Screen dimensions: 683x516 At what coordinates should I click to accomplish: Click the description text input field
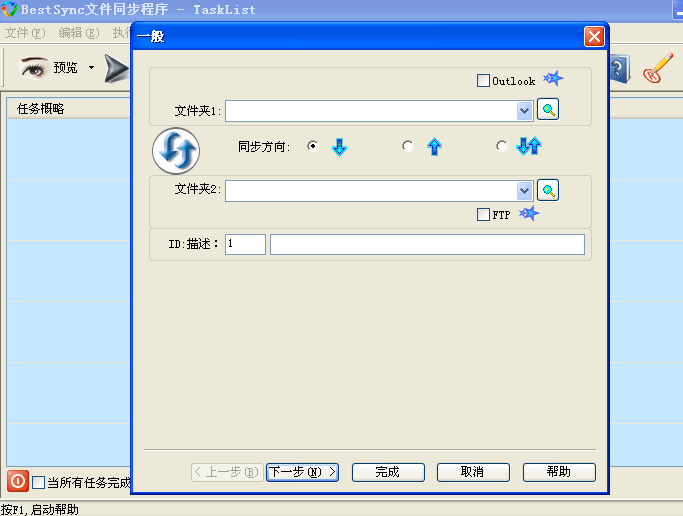click(427, 244)
